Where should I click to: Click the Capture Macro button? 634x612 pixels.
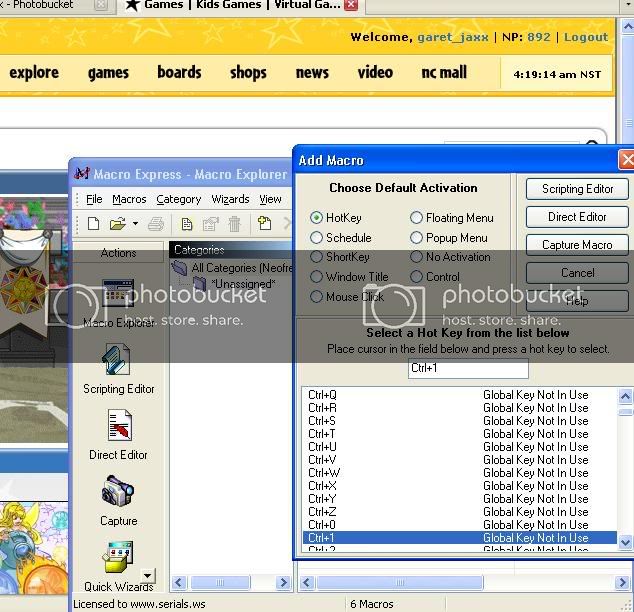(576, 245)
